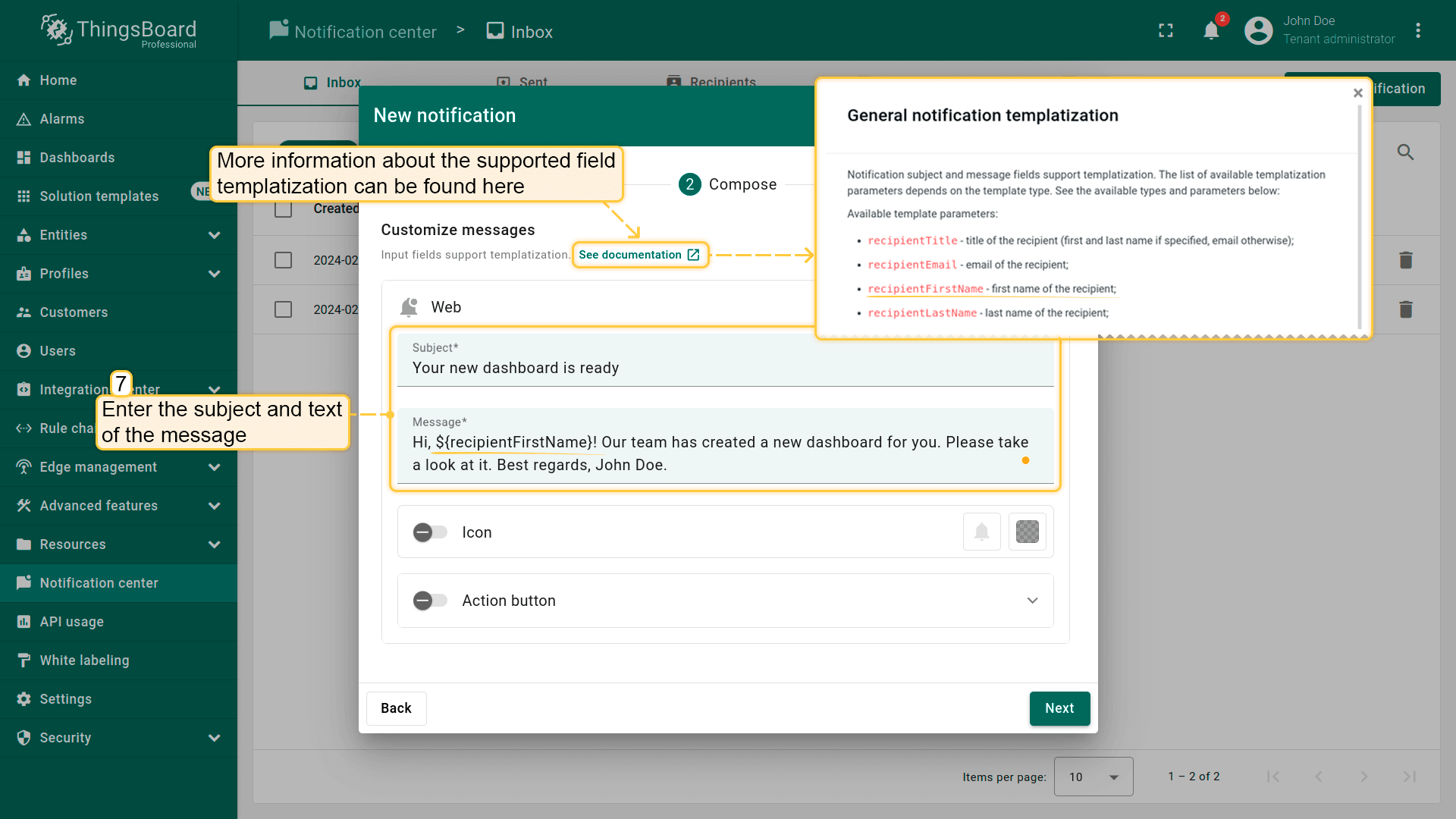Open the icon color swatch picker
This screenshot has width=1456, height=819.
tap(1027, 532)
